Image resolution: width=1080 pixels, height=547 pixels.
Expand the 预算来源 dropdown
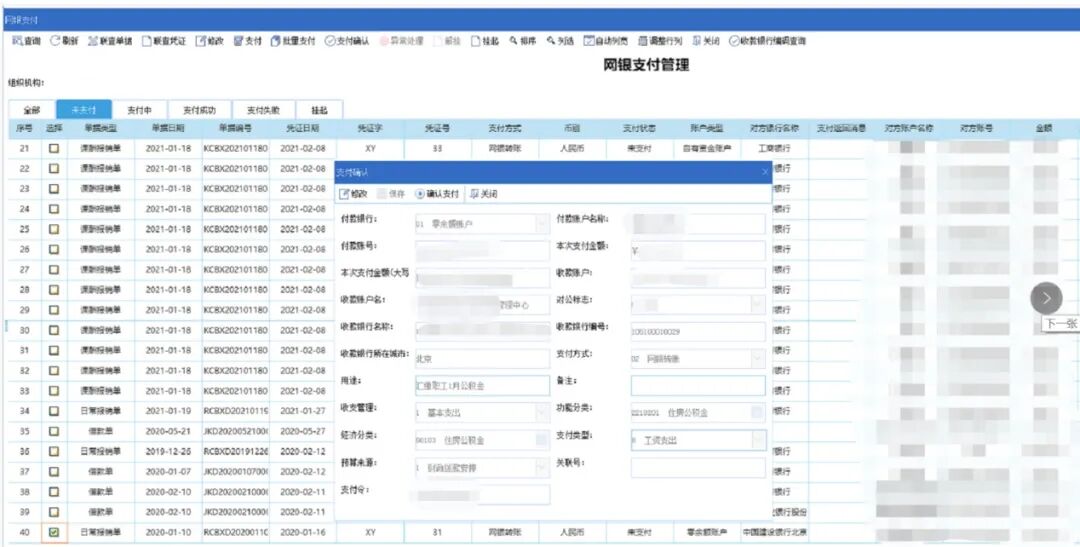(x=542, y=468)
